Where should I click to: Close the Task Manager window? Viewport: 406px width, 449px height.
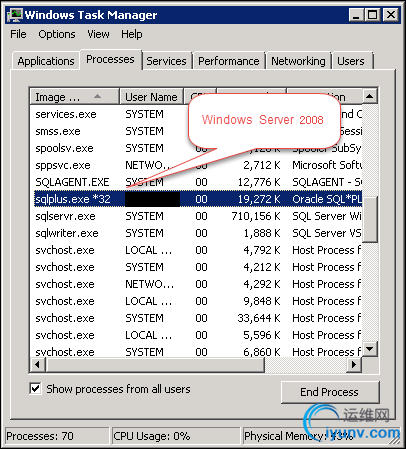click(x=391, y=15)
